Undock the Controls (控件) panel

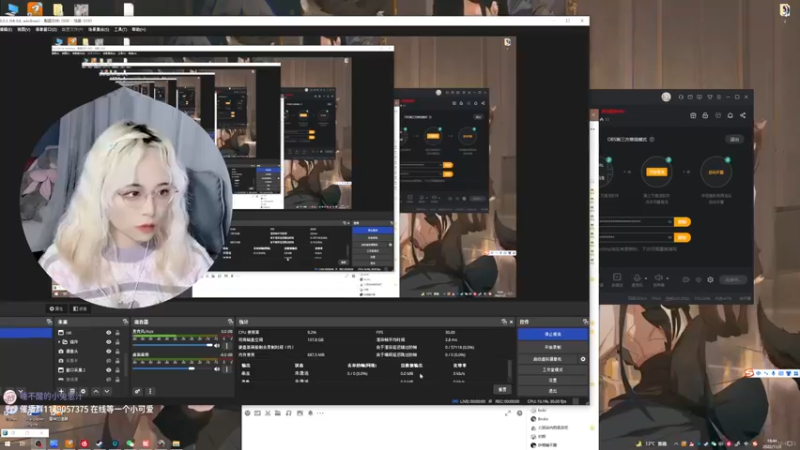[x=585, y=322]
